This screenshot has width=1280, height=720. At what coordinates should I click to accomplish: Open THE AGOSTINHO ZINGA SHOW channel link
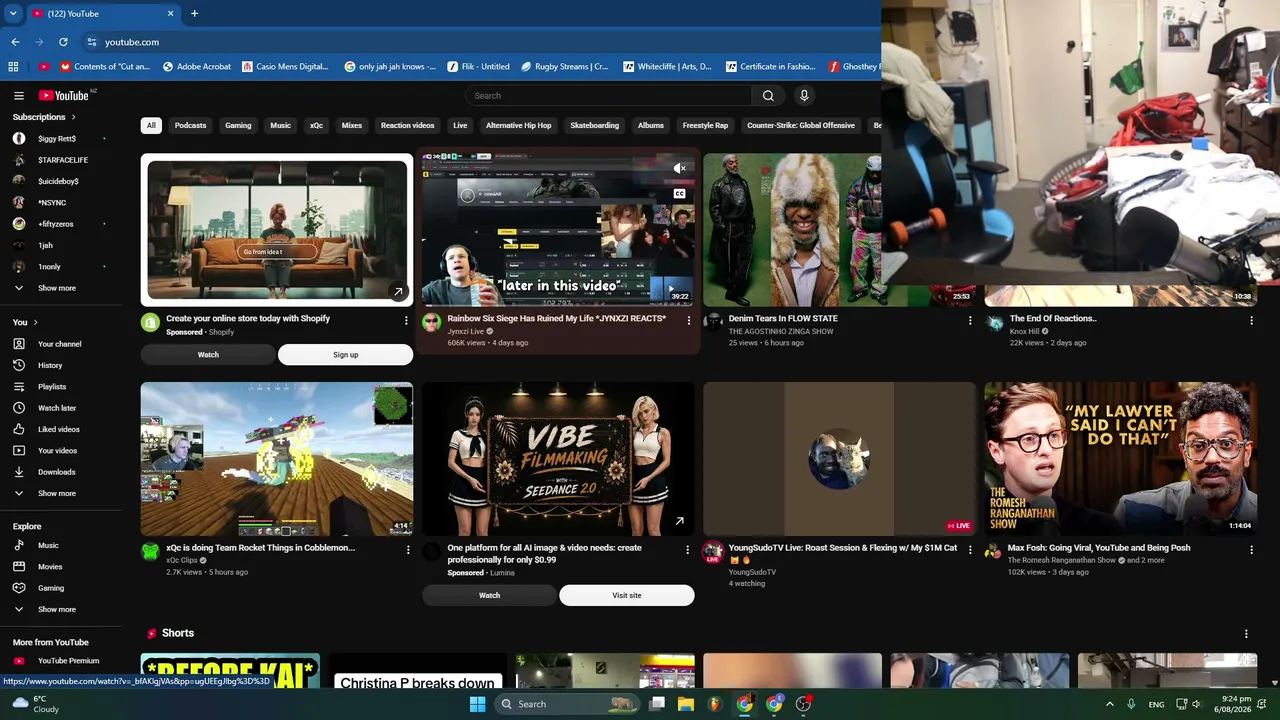coord(780,331)
